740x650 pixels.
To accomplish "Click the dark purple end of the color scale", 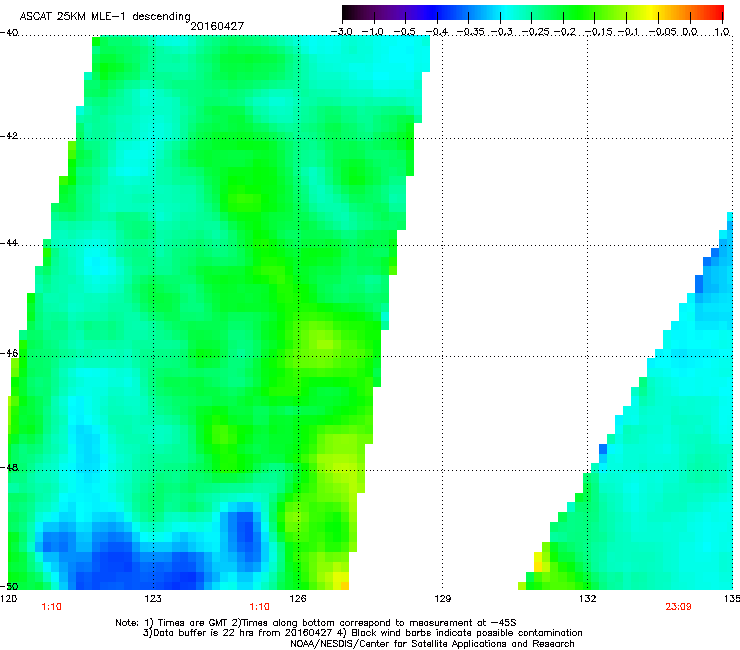I will point(352,12).
